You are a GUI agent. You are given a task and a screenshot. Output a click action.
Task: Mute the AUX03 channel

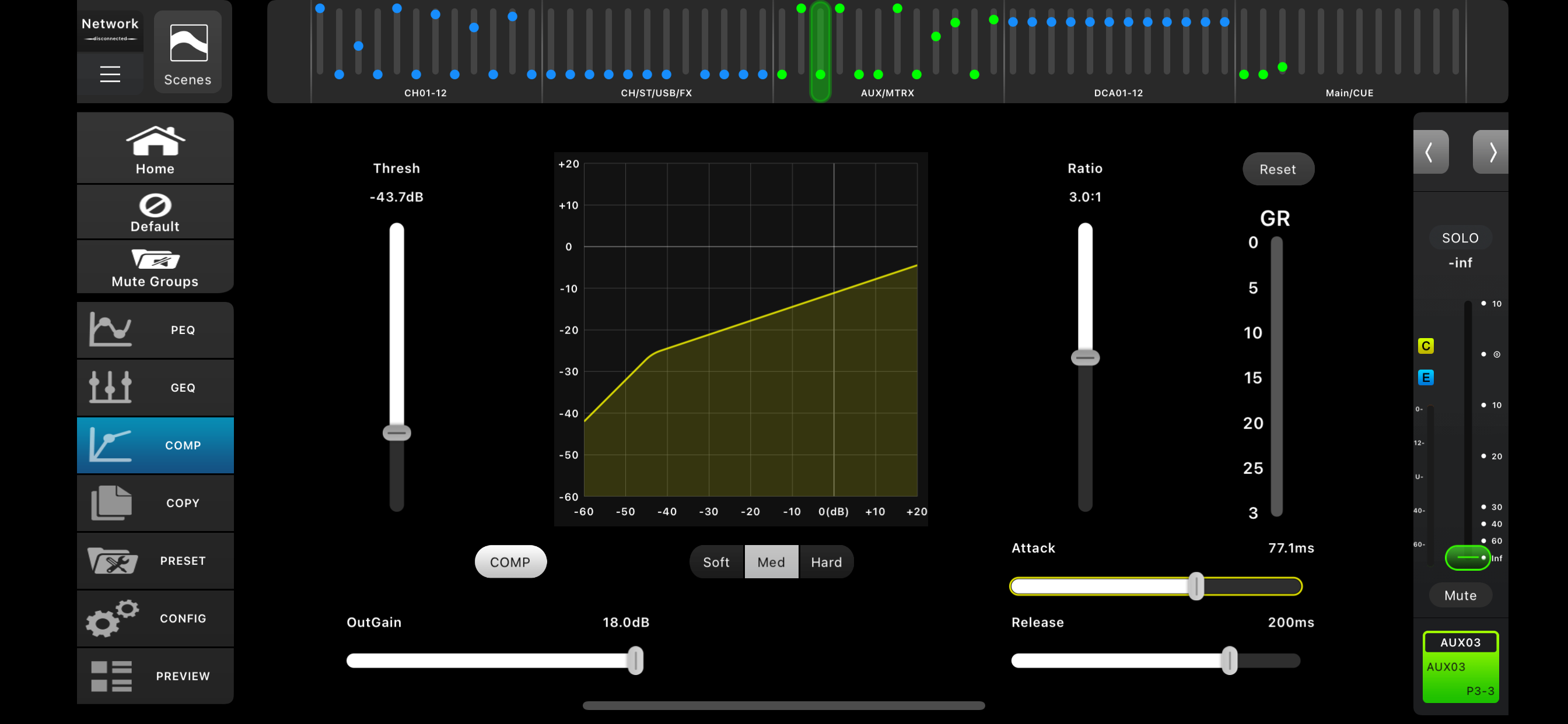[x=1459, y=595]
